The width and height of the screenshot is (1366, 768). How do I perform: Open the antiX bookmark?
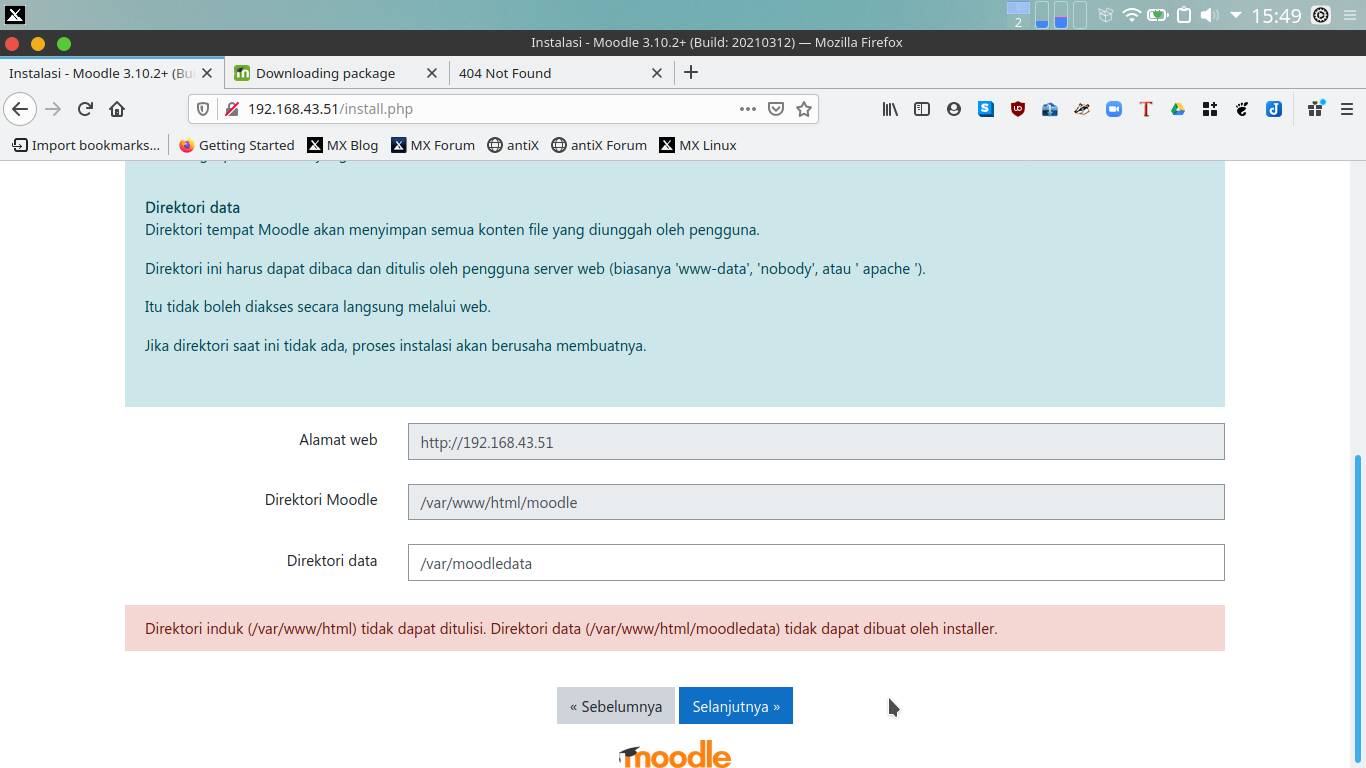pyautogui.click(x=512, y=145)
